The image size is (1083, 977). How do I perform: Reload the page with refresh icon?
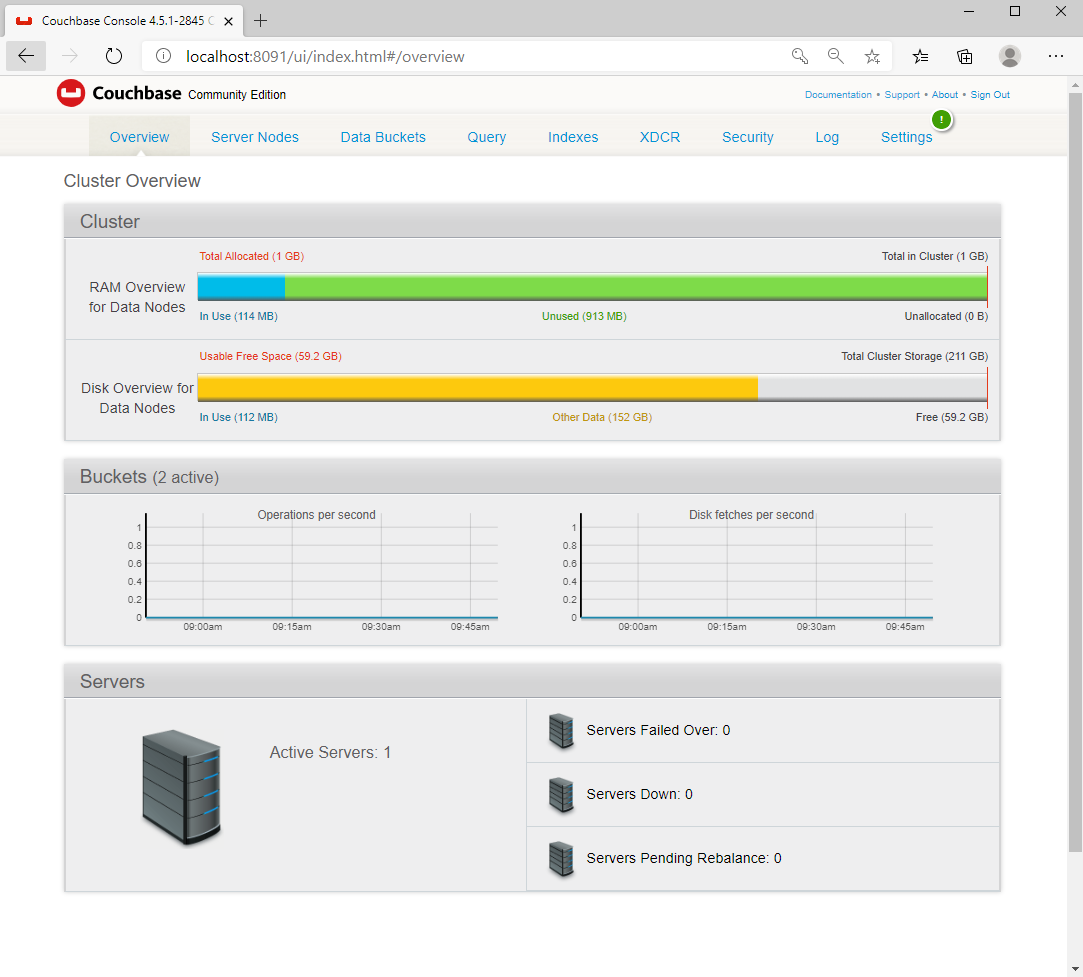[114, 56]
